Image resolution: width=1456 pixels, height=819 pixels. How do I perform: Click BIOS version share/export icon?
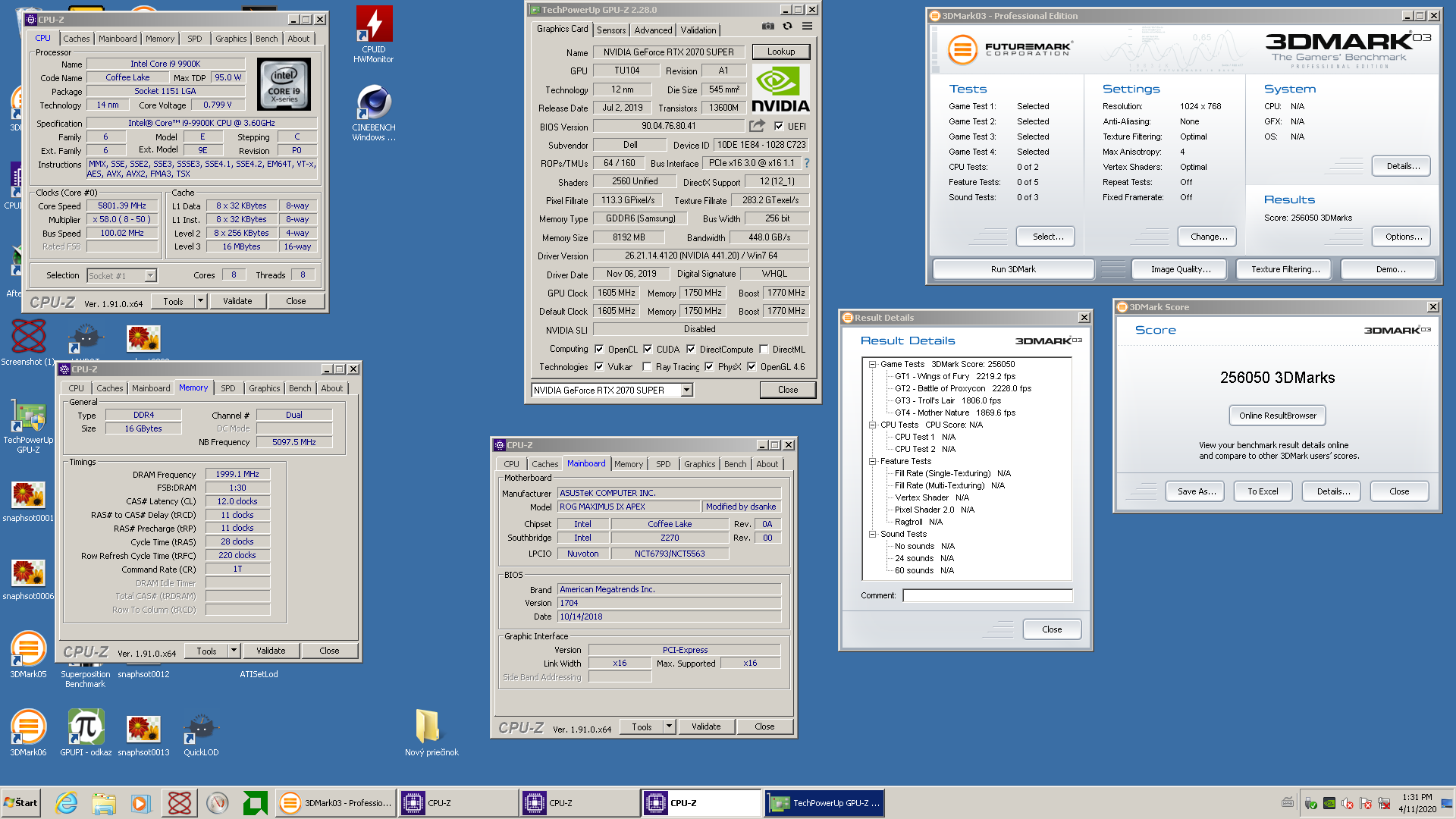point(757,126)
